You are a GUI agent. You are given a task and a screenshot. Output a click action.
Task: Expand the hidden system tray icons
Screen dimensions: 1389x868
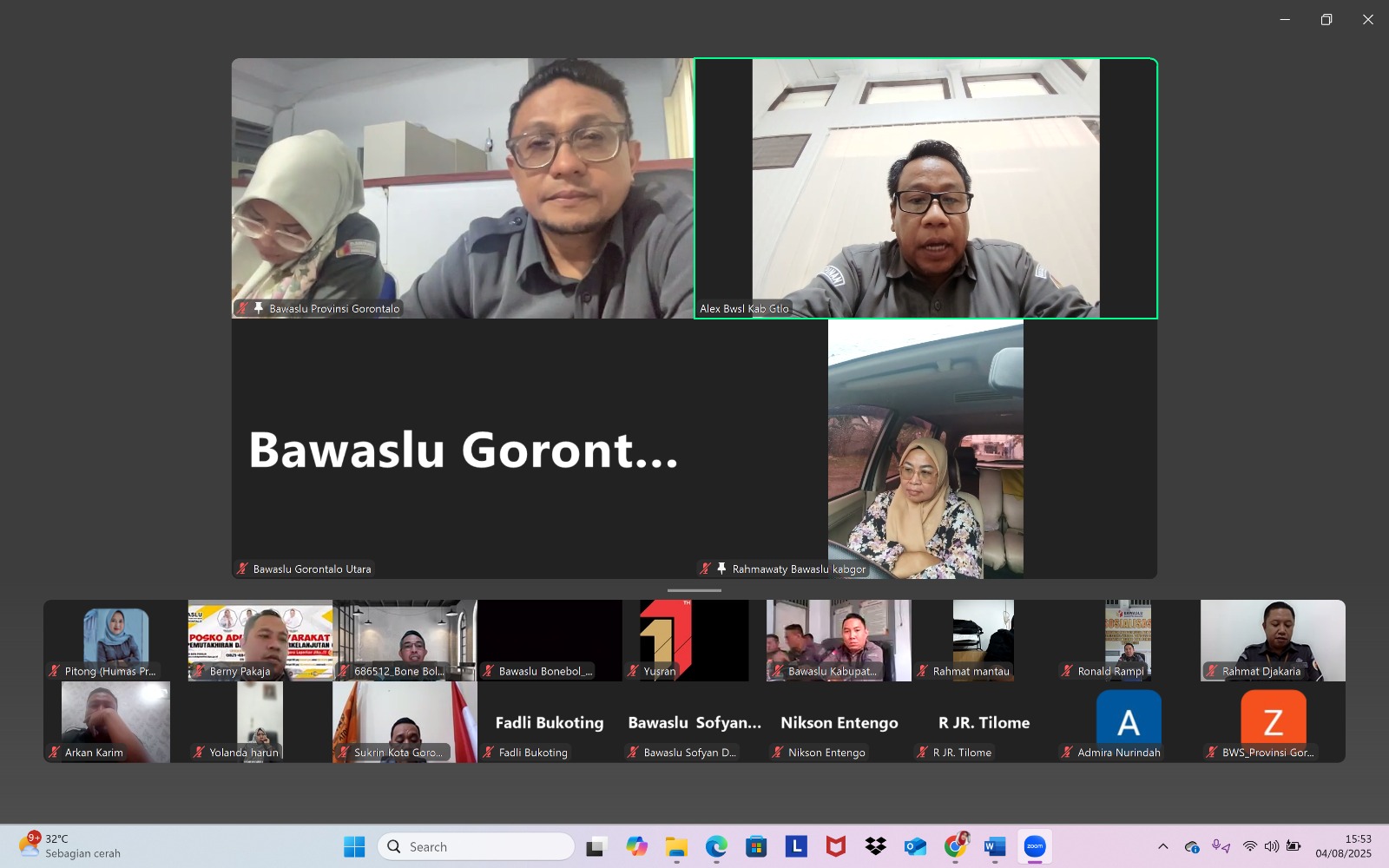(1163, 846)
